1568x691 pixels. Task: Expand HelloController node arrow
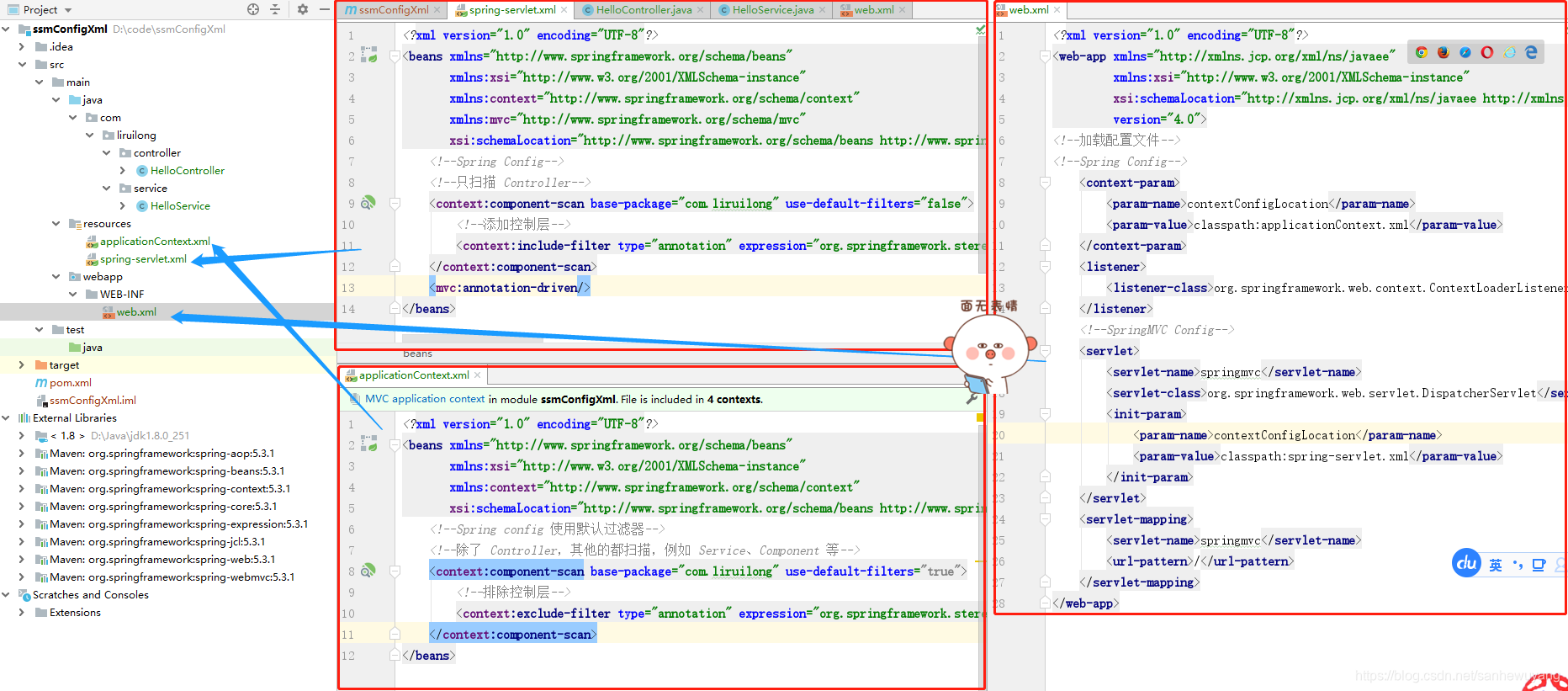[123, 171]
